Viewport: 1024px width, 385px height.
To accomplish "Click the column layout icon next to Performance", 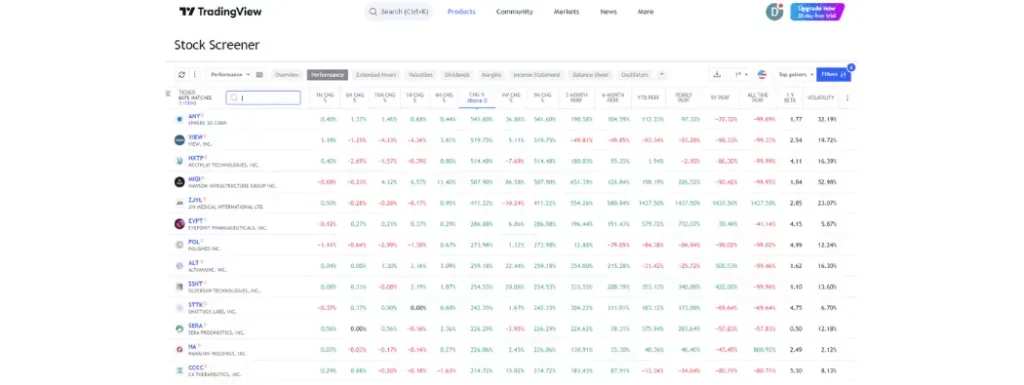I will (x=259, y=75).
